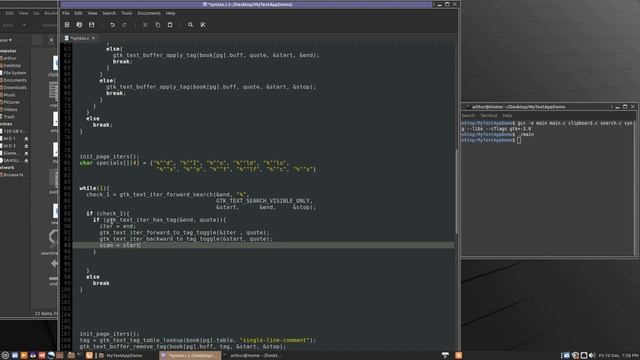
Task: Click the Save icon in editor toolbar
Action: (x=91, y=25)
